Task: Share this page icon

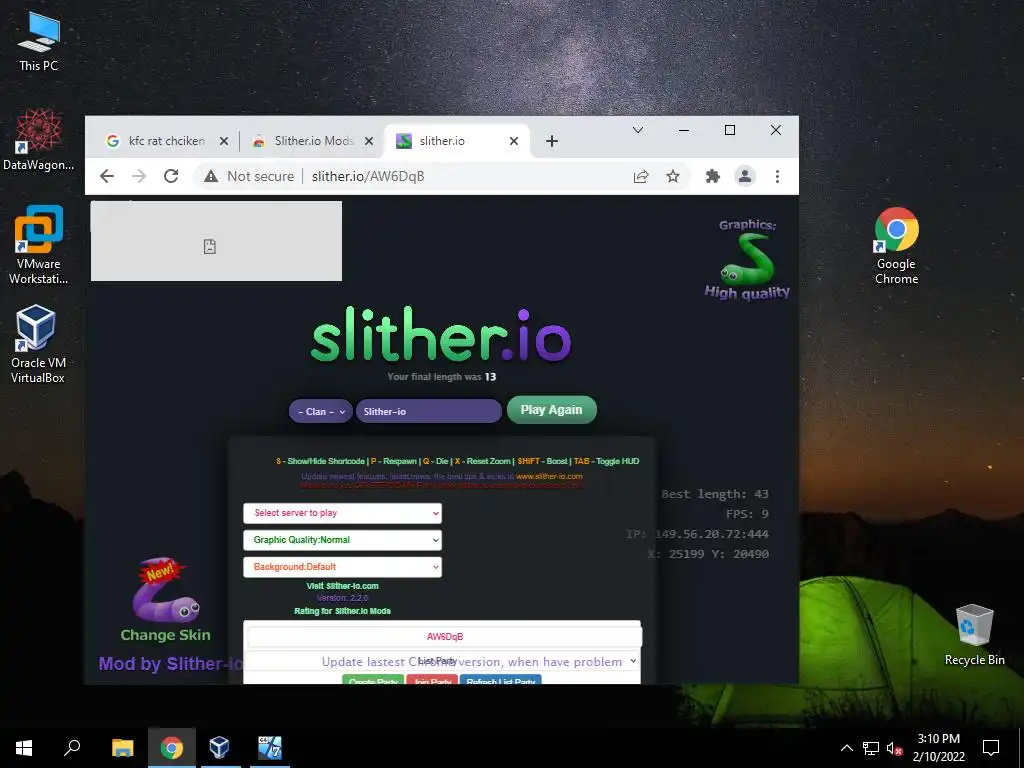Action: click(x=641, y=176)
